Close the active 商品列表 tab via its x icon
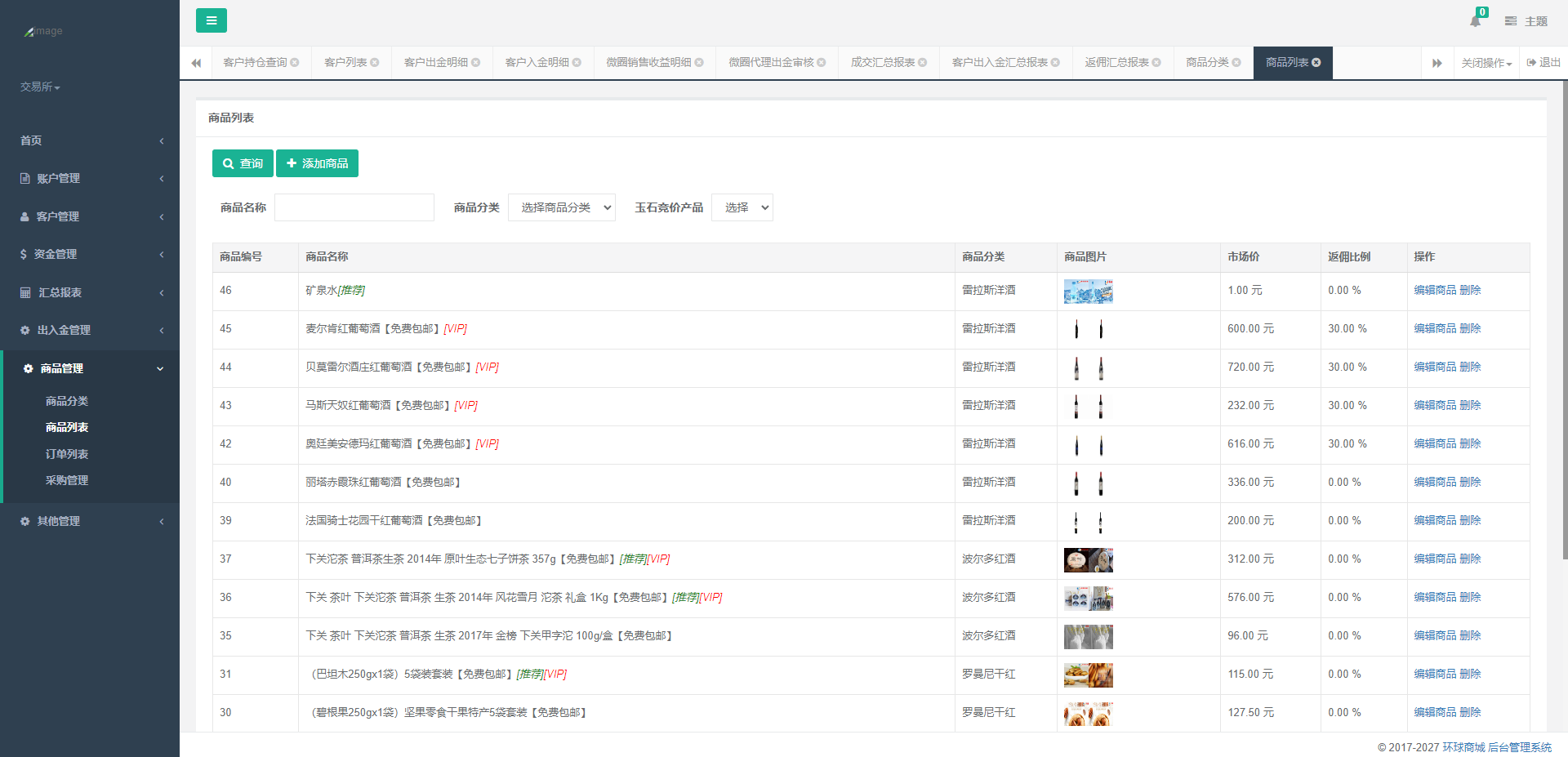 click(1316, 62)
